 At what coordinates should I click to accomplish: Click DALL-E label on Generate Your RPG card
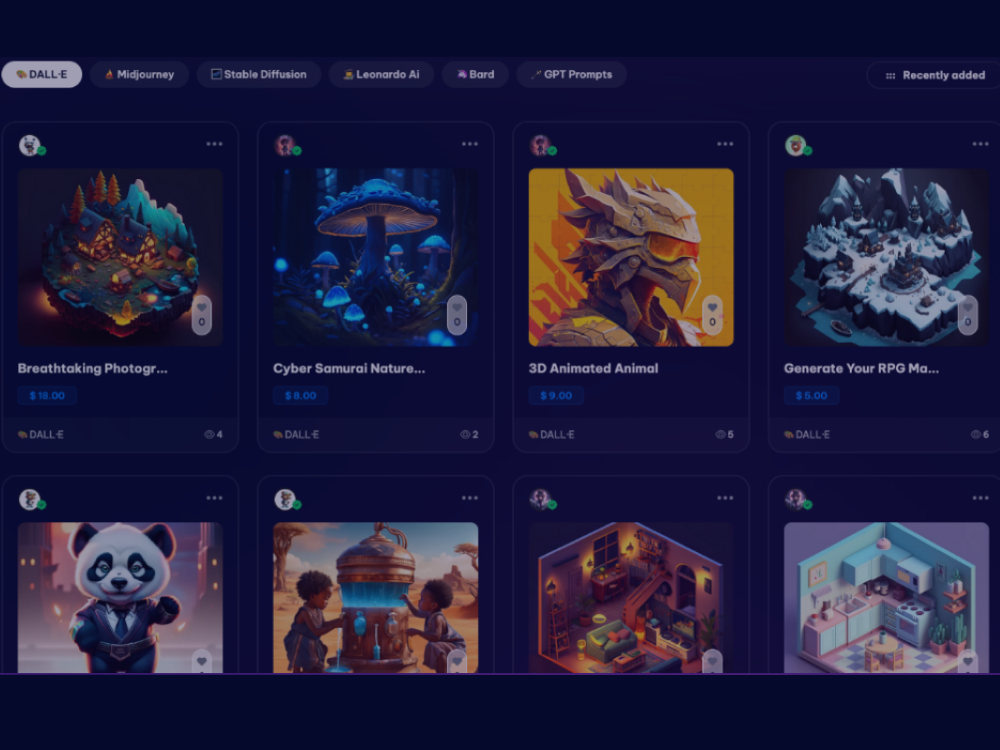807,435
